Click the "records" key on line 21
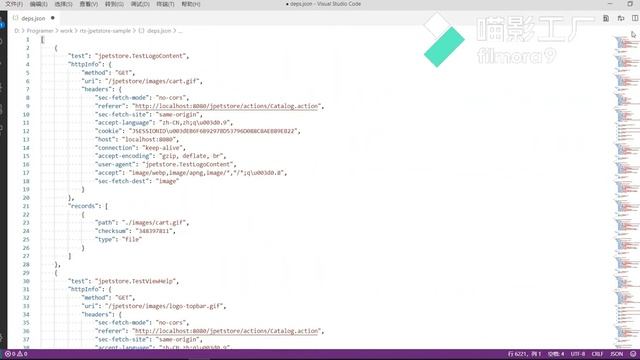The width and height of the screenshot is (640, 360). [84, 206]
